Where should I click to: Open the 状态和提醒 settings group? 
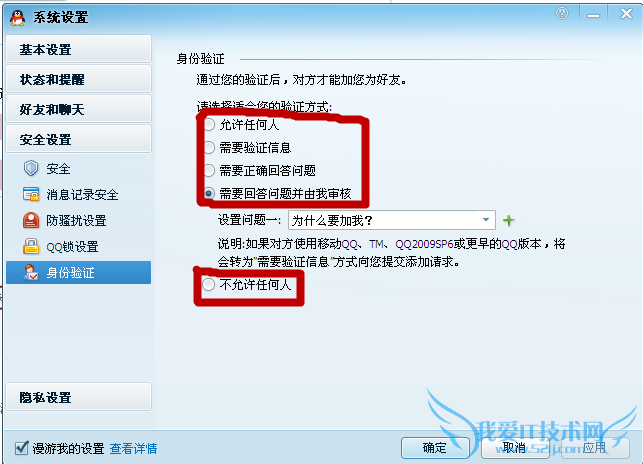coord(79,79)
